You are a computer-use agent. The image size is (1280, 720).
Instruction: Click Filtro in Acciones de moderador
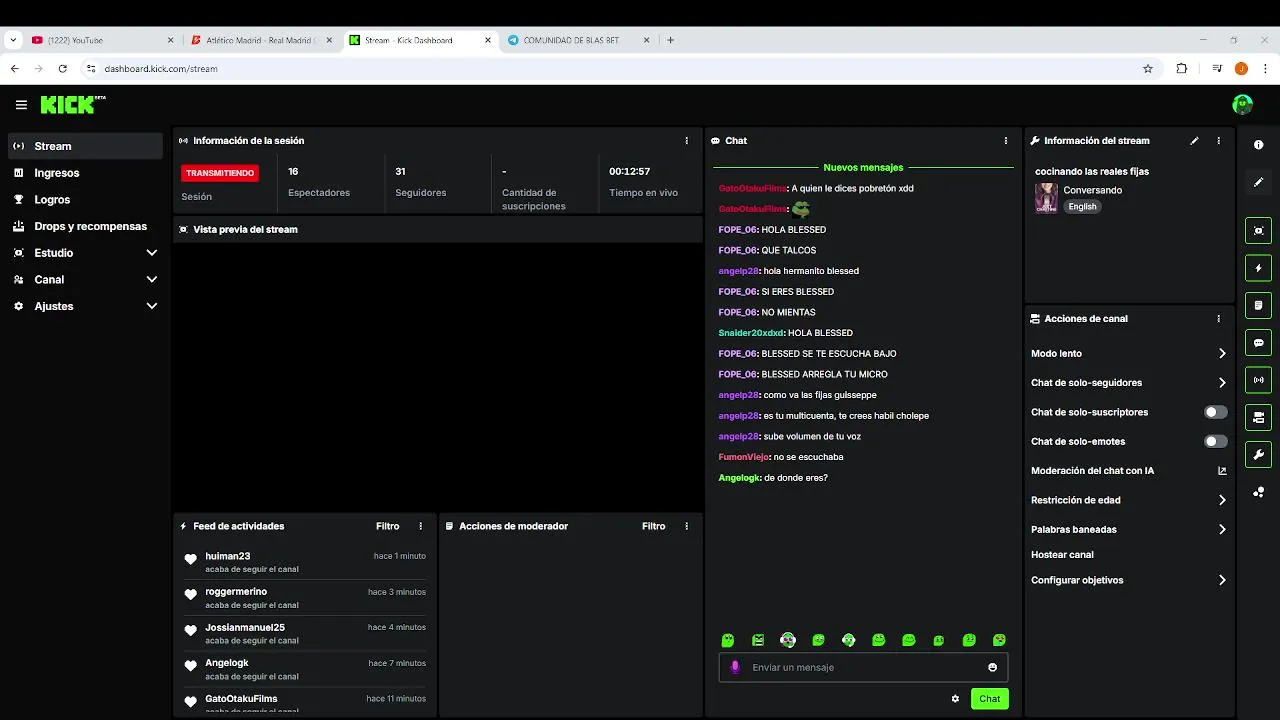click(x=653, y=526)
